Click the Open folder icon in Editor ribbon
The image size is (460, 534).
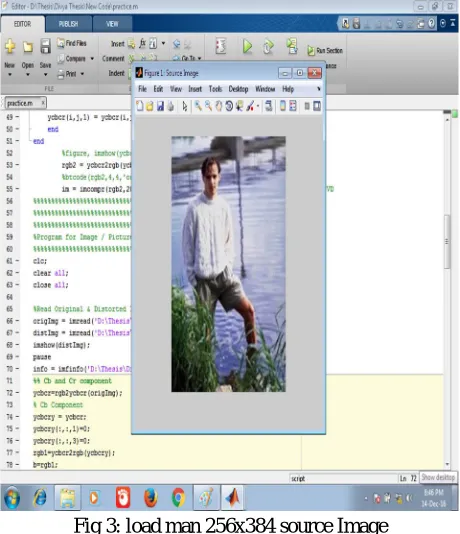click(x=28, y=47)
